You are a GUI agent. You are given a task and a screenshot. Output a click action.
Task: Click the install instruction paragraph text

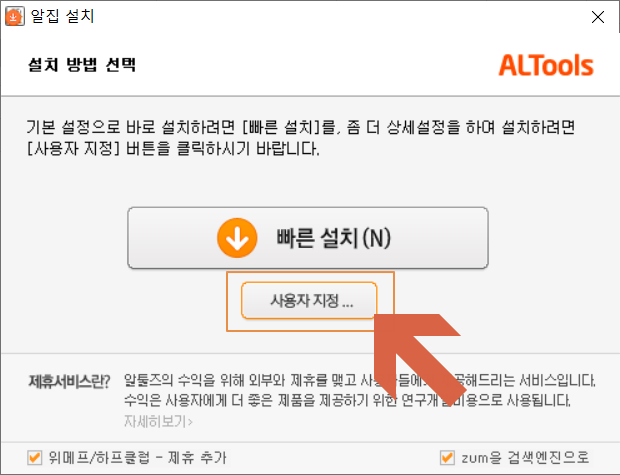tap(301, 138)
